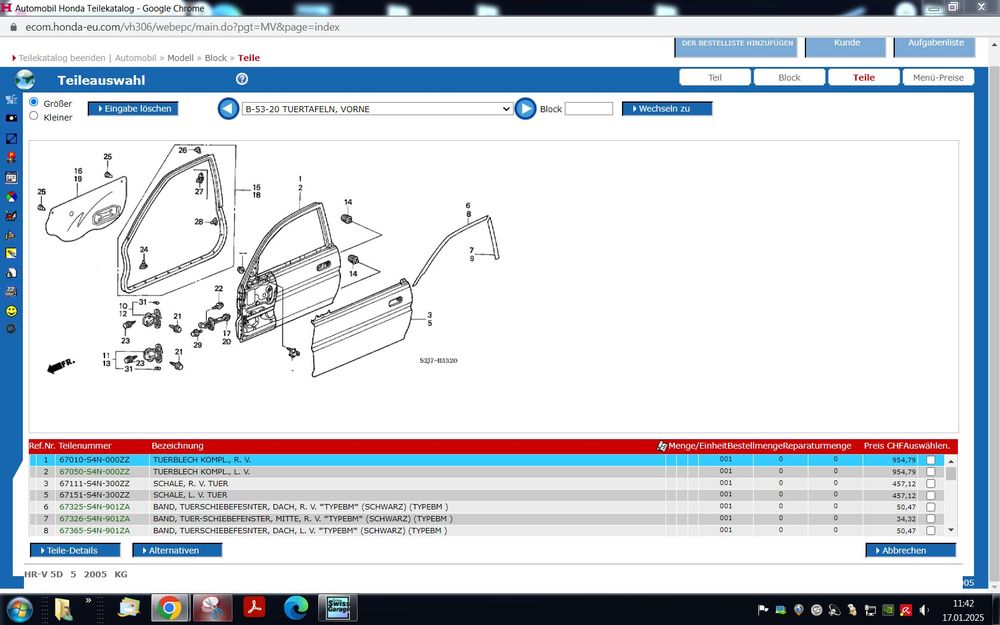Click the printer icon in left sidebar
Viewport: 1000px width, 625px height.
pyautogui.click(x=11, y=292)
